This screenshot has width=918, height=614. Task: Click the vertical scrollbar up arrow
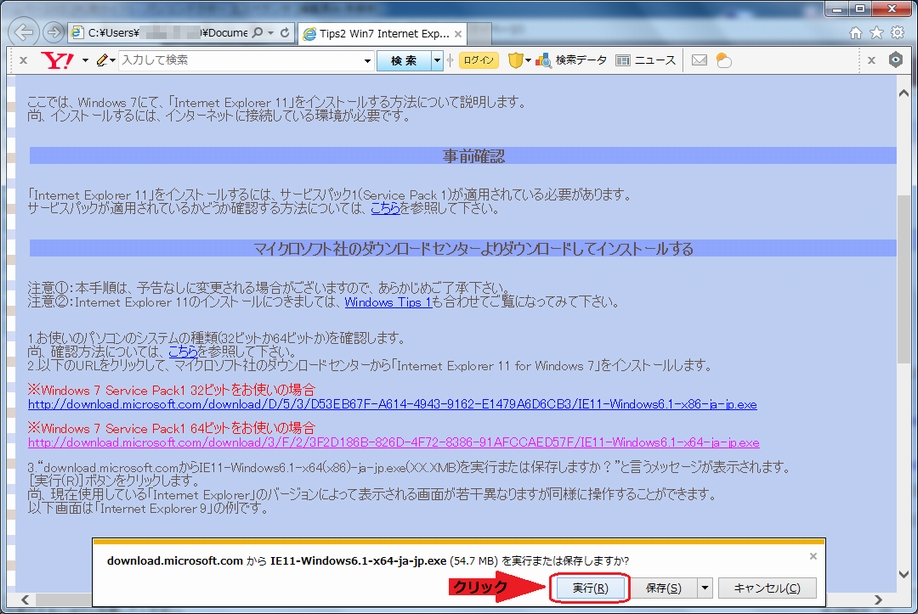coord(903,93)
